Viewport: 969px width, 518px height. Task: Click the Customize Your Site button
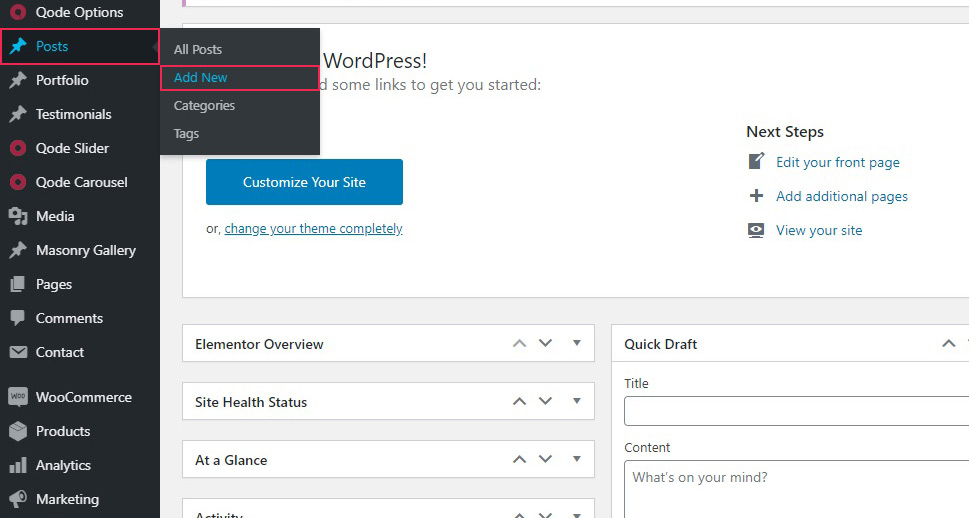(304, 182)
